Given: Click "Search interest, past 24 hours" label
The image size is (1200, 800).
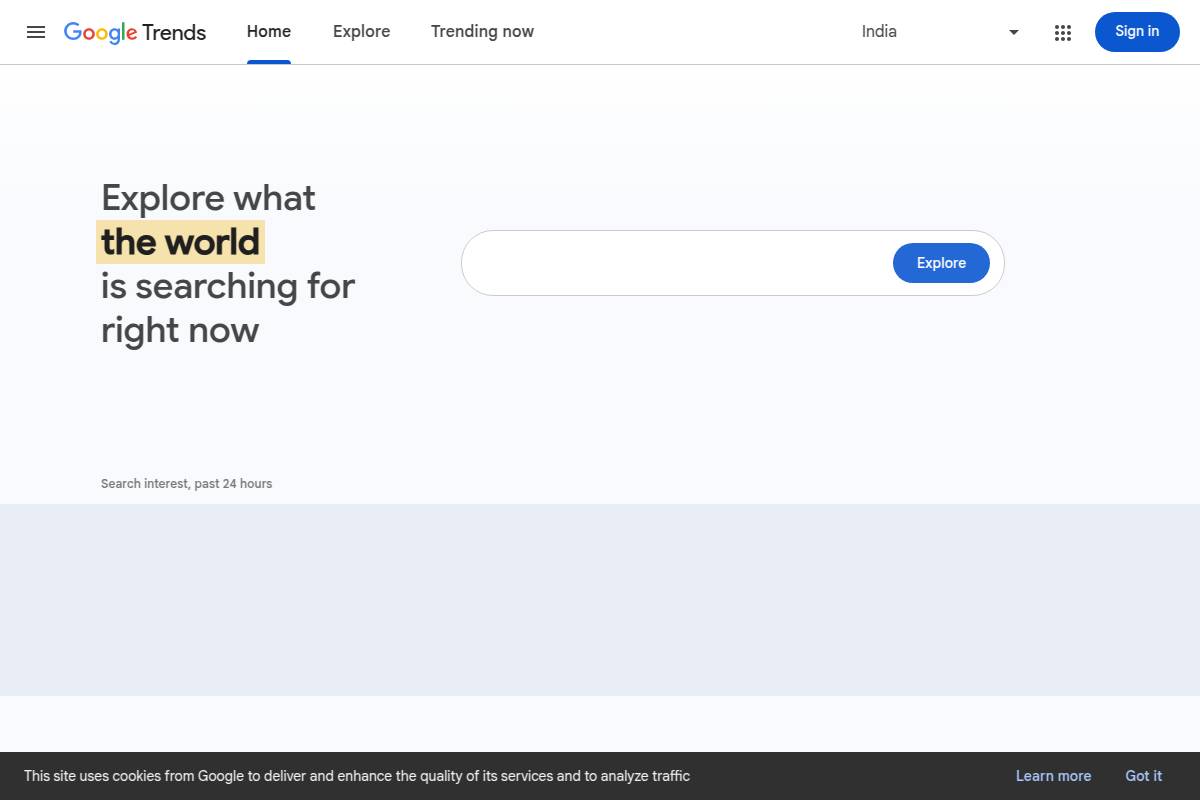Looking at the screenshot, I should click(x=186, y=484).
